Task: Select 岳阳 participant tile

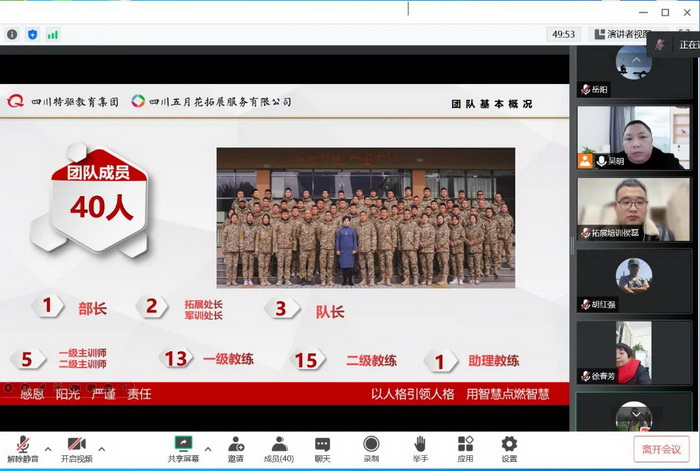Action: tap(634, 71)
